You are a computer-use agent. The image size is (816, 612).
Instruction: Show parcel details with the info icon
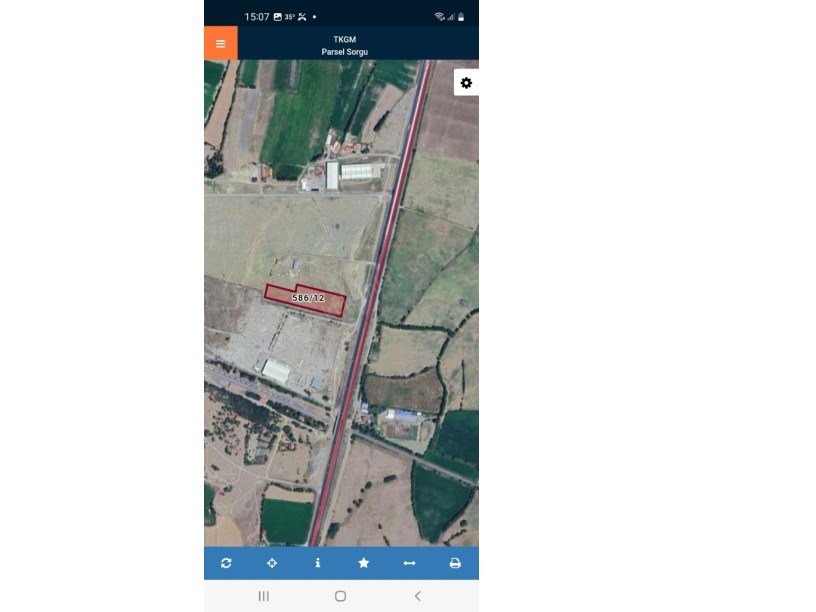pyautogui.click(x=318, y=563)
